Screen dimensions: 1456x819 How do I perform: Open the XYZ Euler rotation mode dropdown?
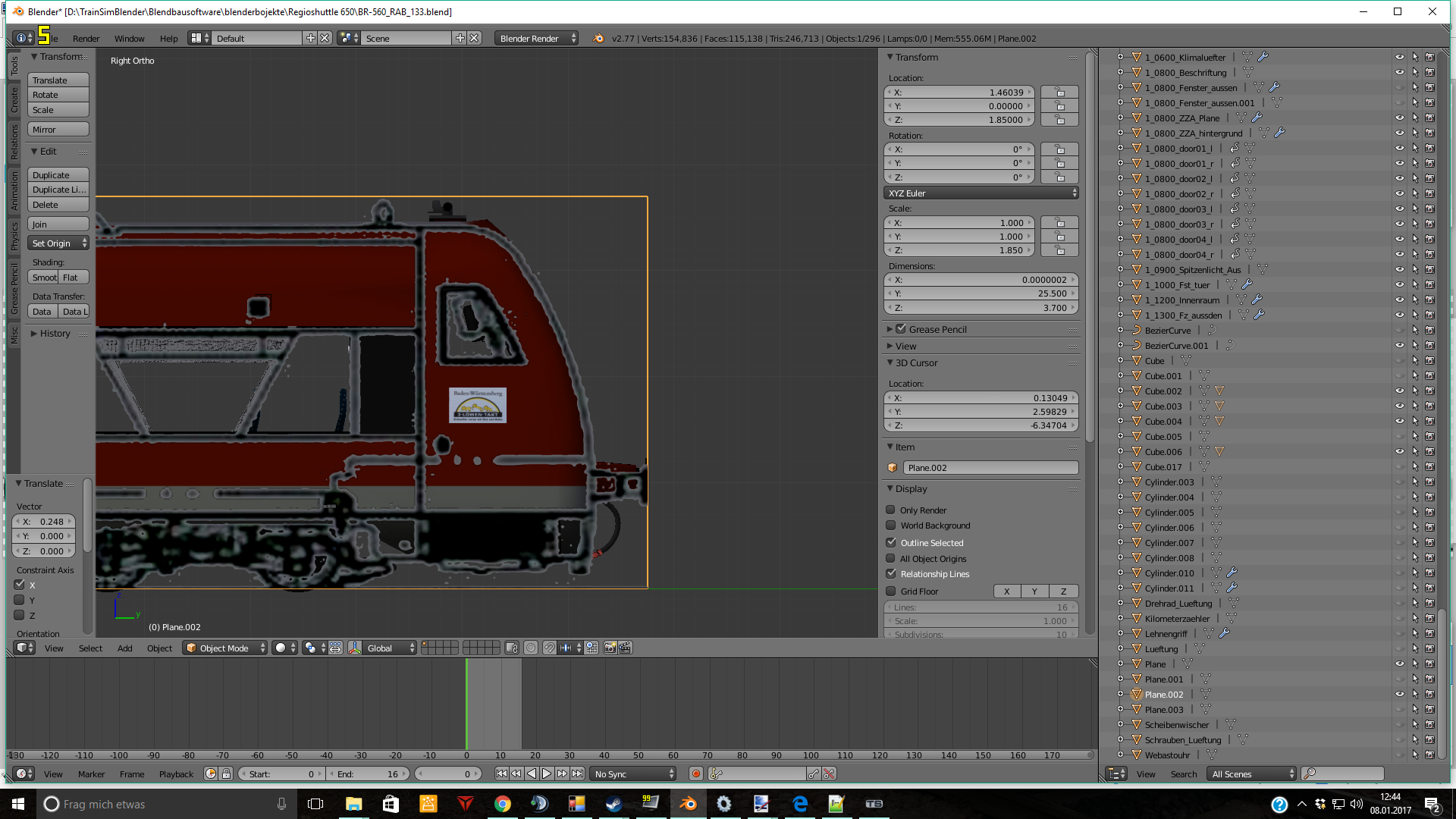click(981, 193)
